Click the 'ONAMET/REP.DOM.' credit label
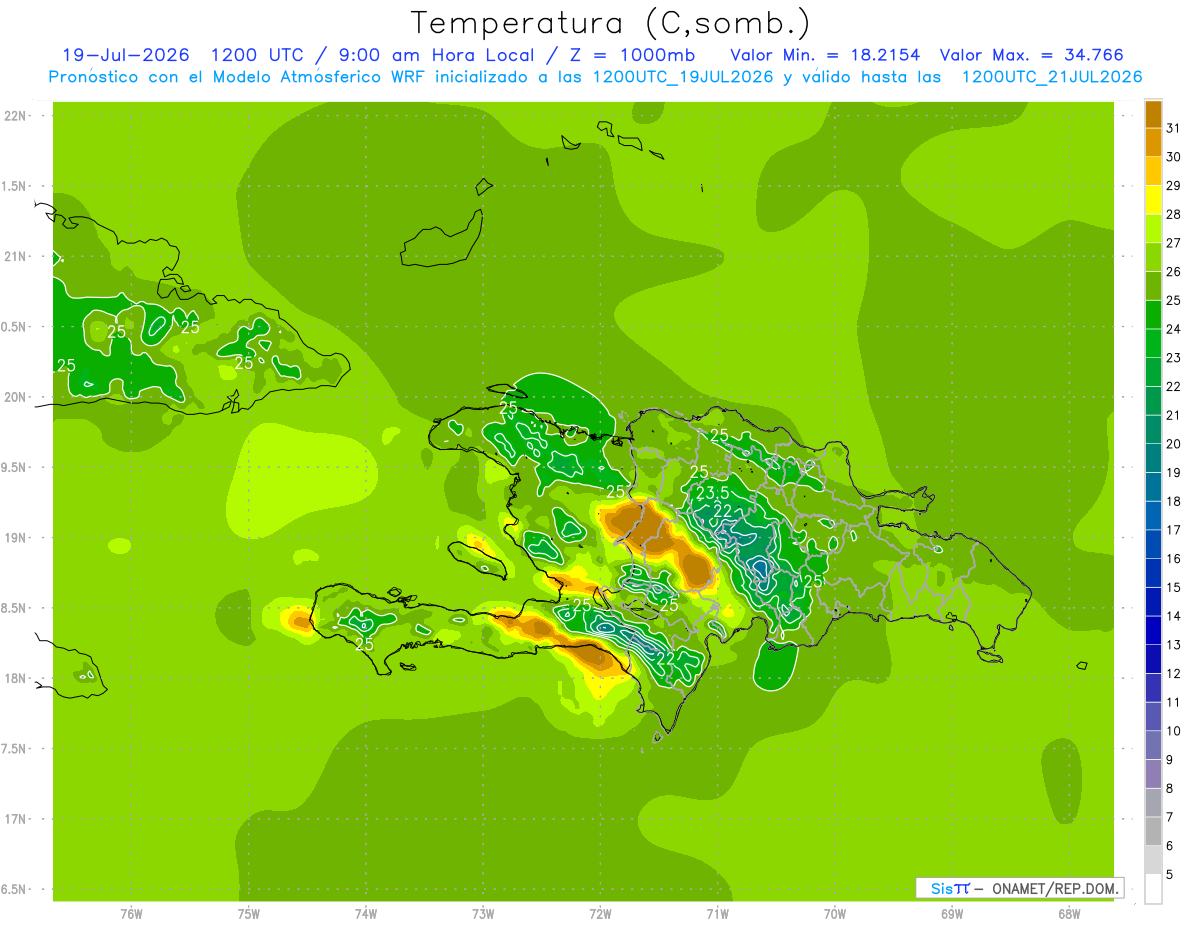Image resolution: width=1200 pixels, height=927 pixels. [1055, 888]
